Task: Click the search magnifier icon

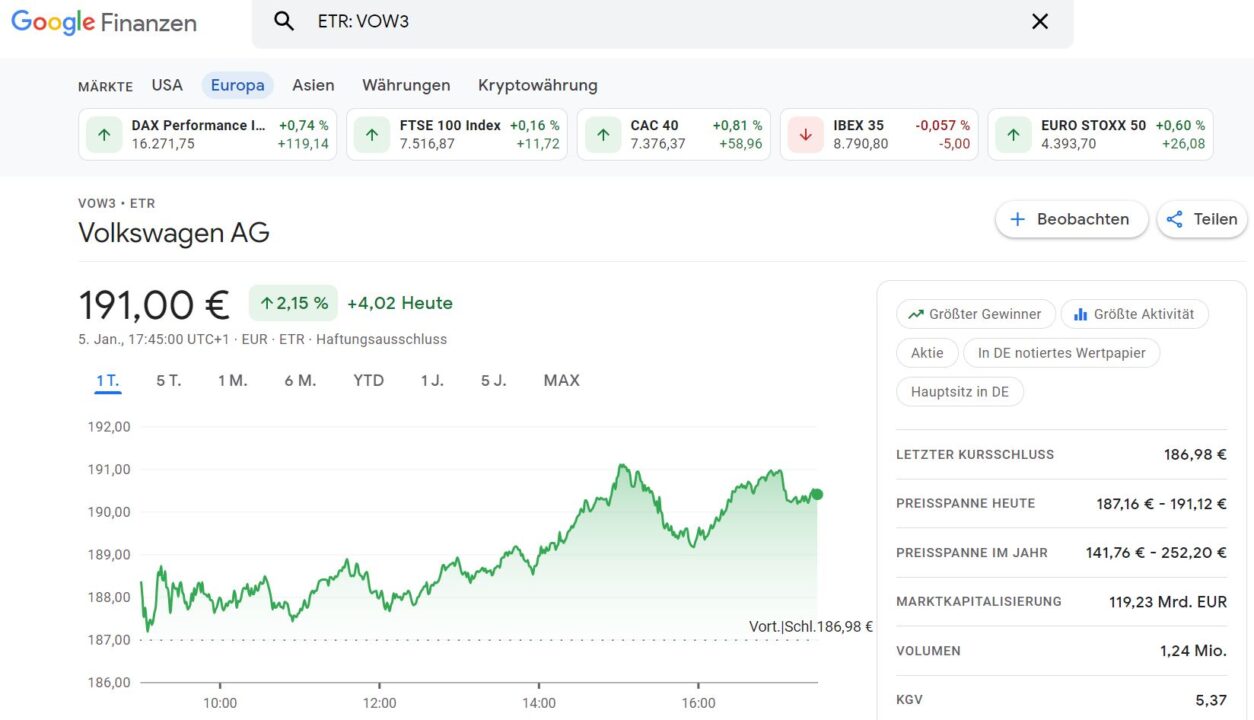Action: coord(283,20)
